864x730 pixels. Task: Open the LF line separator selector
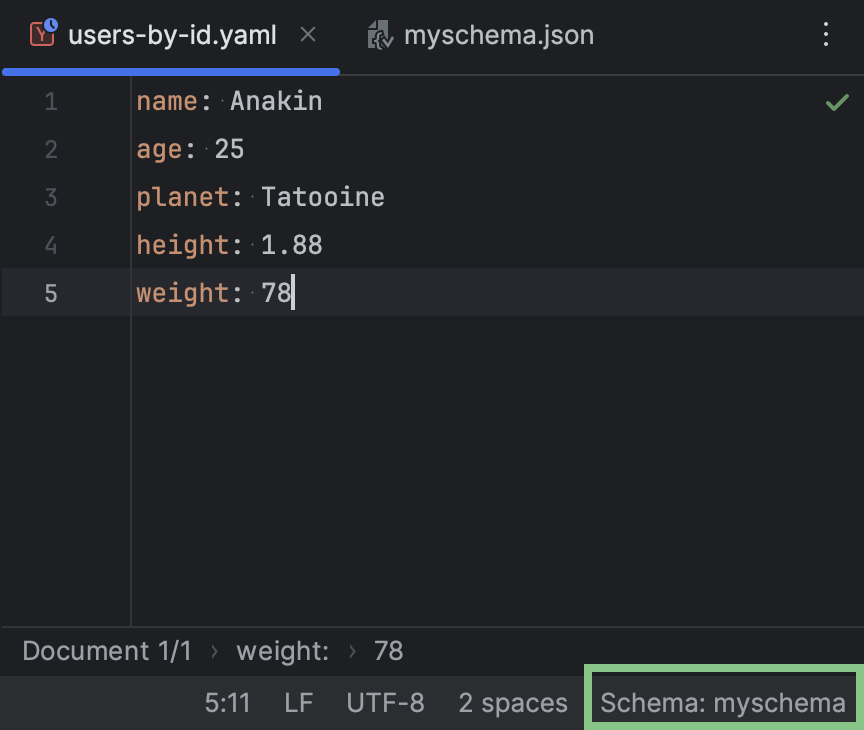point(298,703)
